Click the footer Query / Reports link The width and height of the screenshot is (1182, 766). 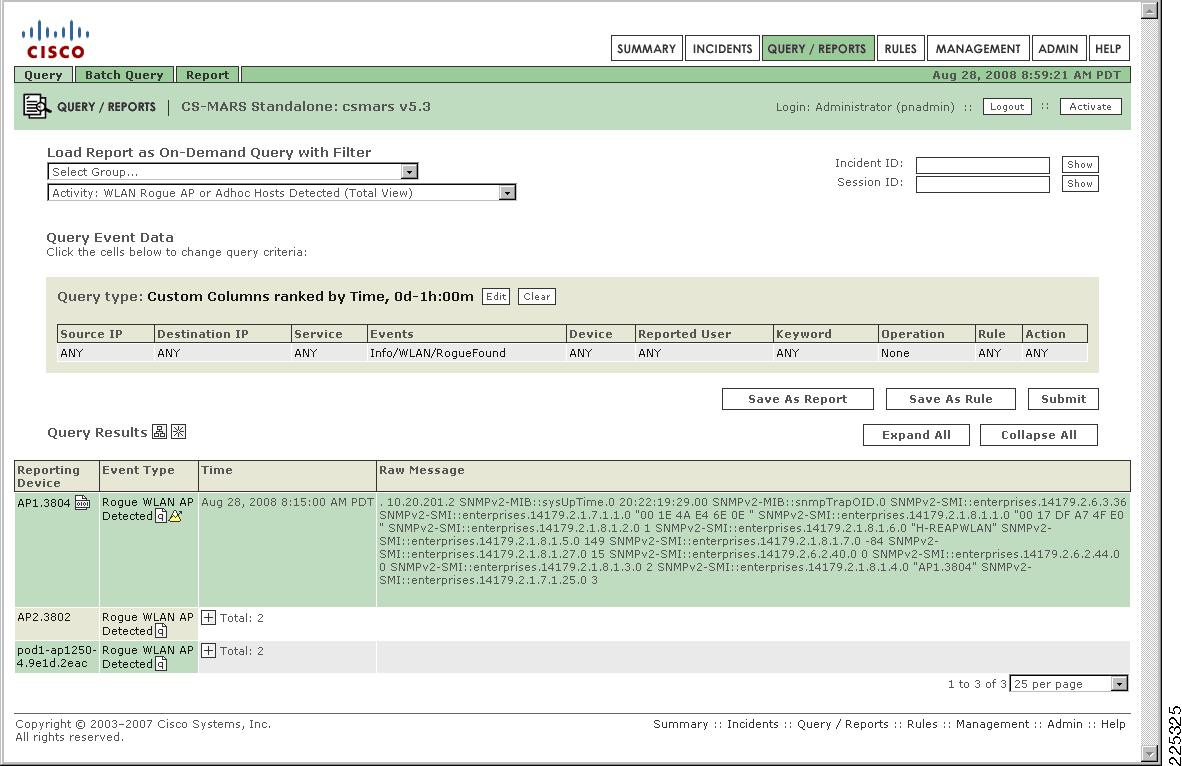click(843, 725)
